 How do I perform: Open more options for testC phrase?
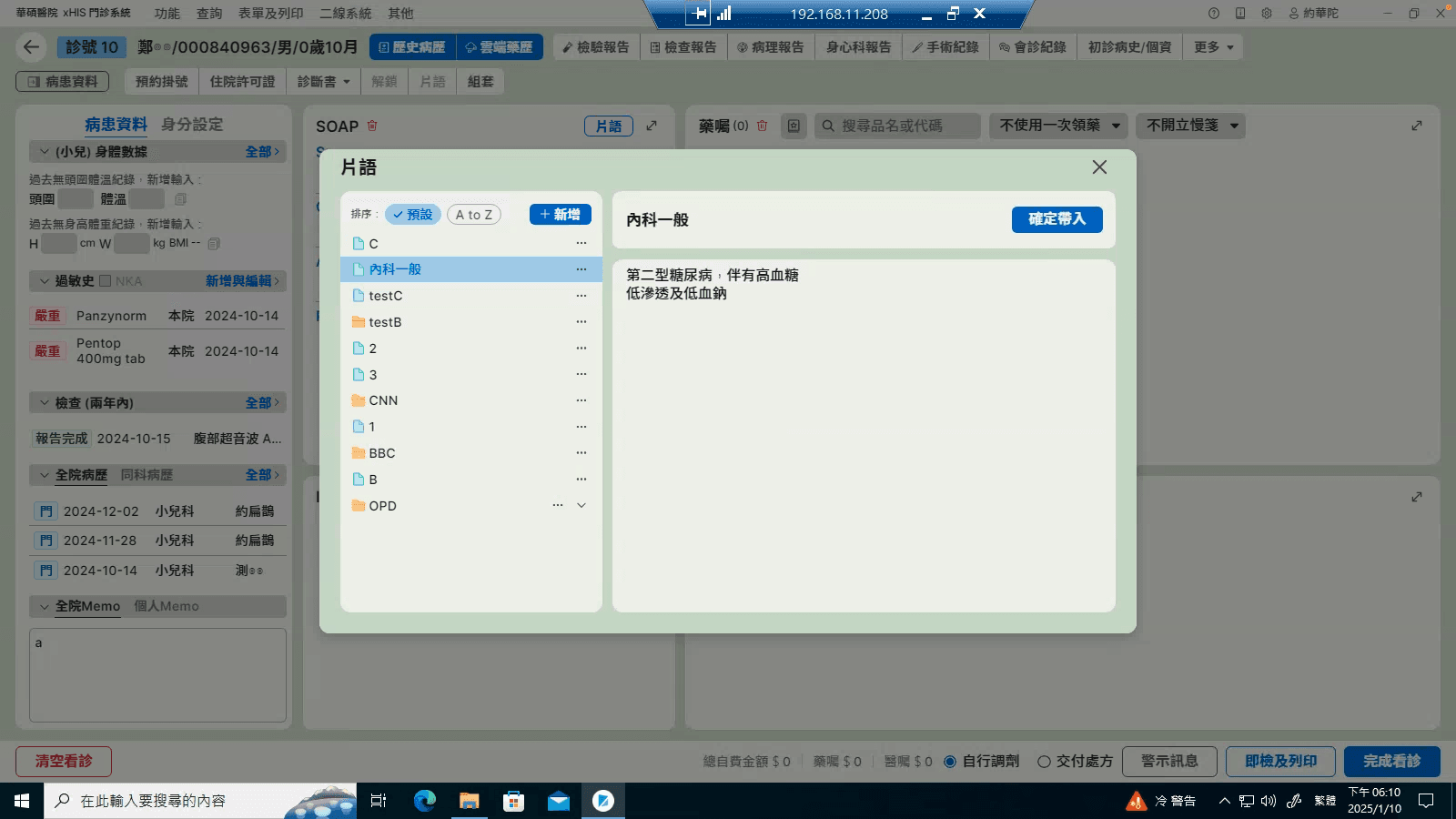pos(581,296)
